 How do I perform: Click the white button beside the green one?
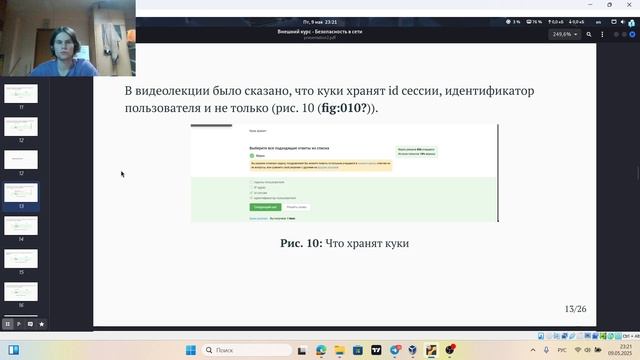tap(296, 207)
